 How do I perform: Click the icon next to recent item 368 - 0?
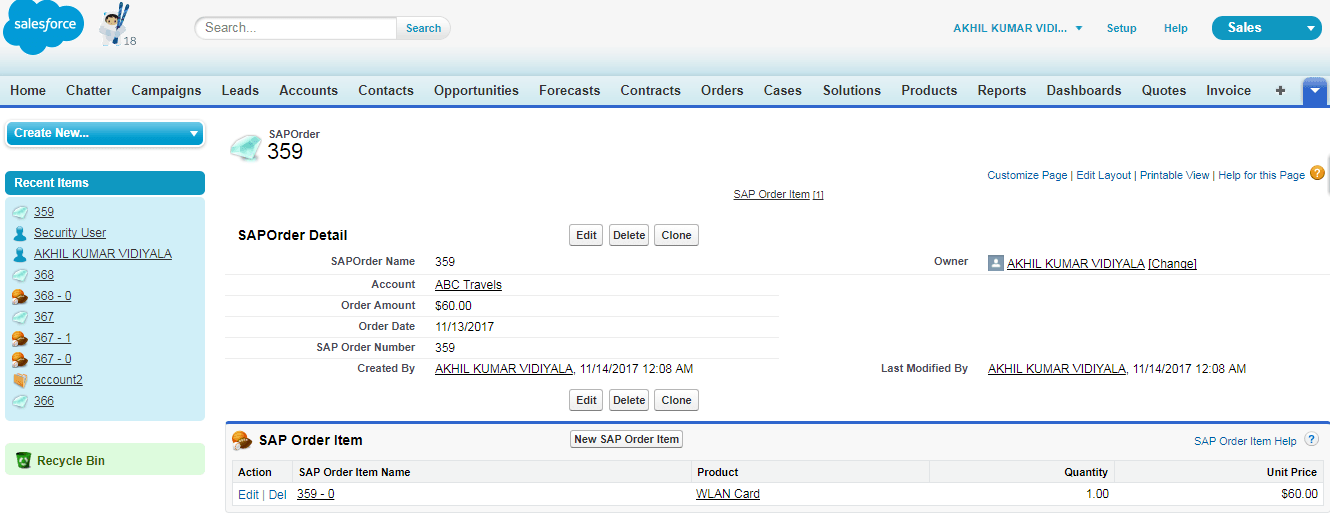click(x=20, y=296)
